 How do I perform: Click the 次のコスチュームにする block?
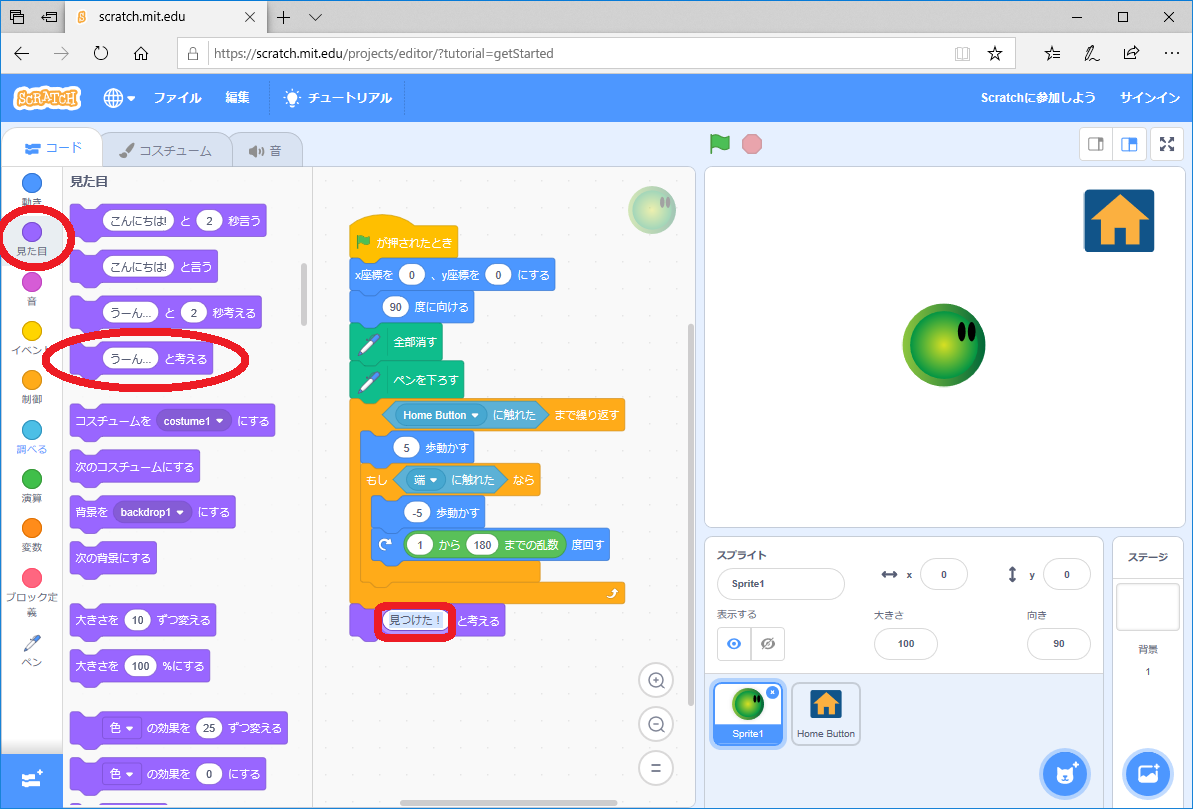(135, 467)
